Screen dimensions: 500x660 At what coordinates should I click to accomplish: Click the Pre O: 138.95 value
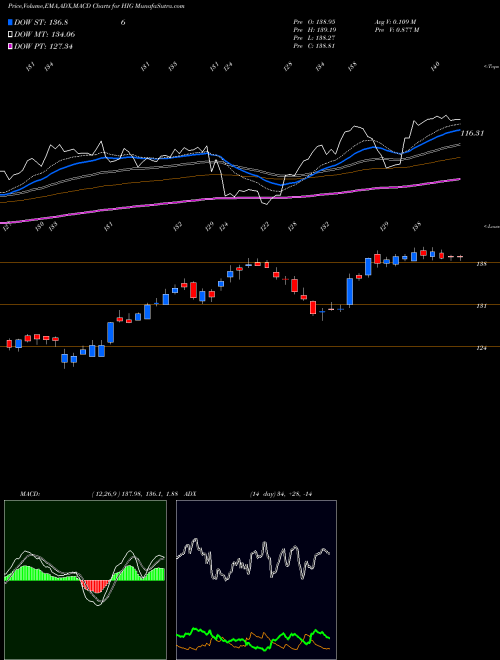point(314,21)
